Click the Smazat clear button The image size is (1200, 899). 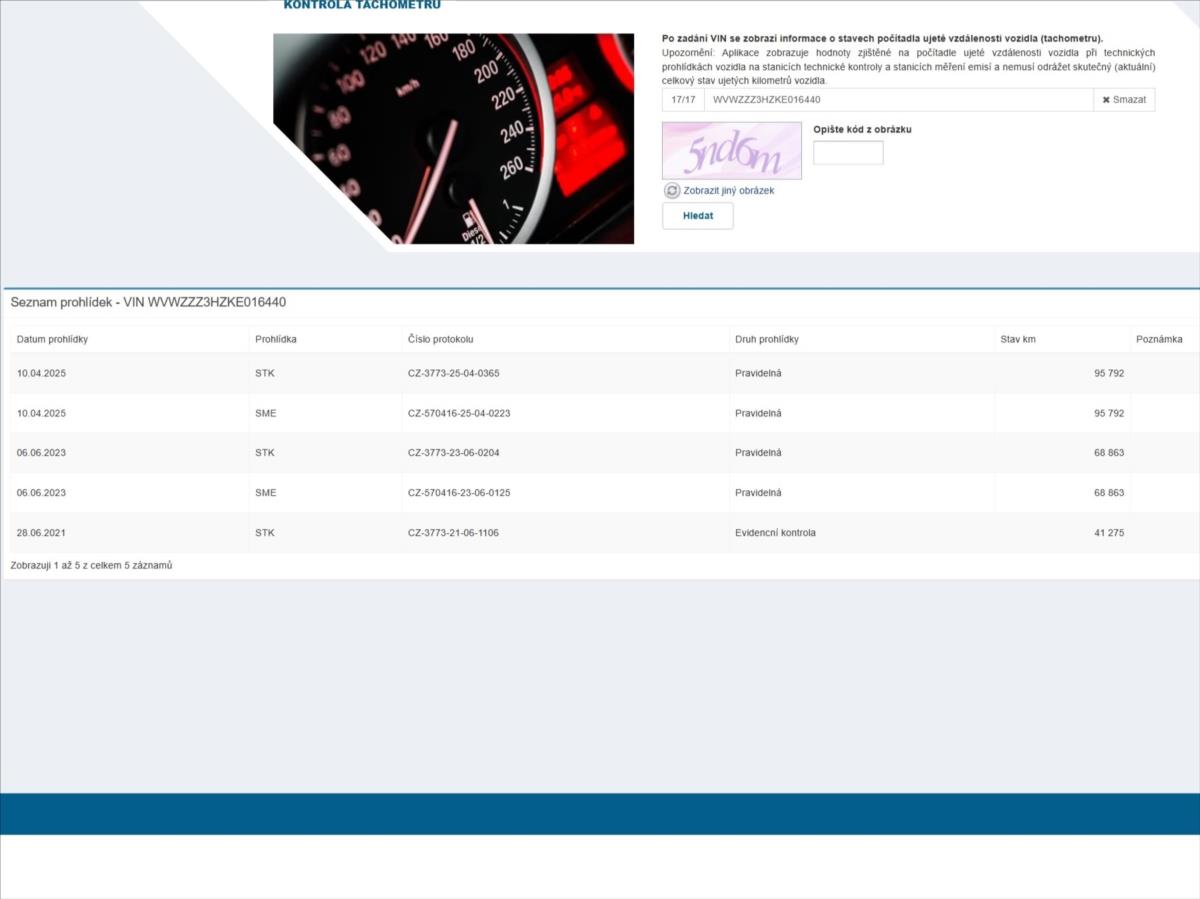coord(1124,100)
